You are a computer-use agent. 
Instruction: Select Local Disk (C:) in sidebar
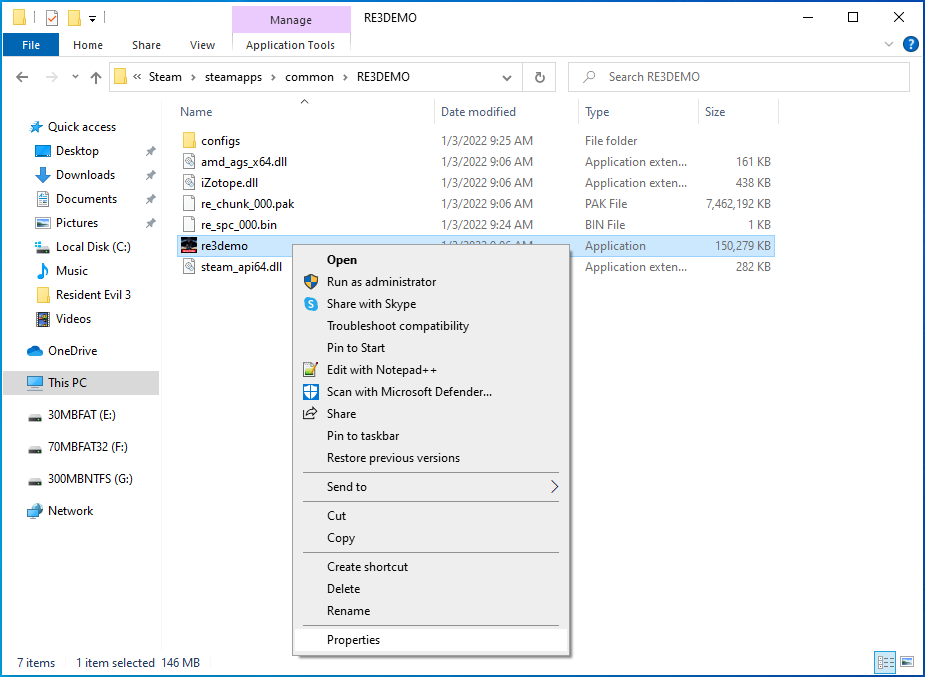93,247
